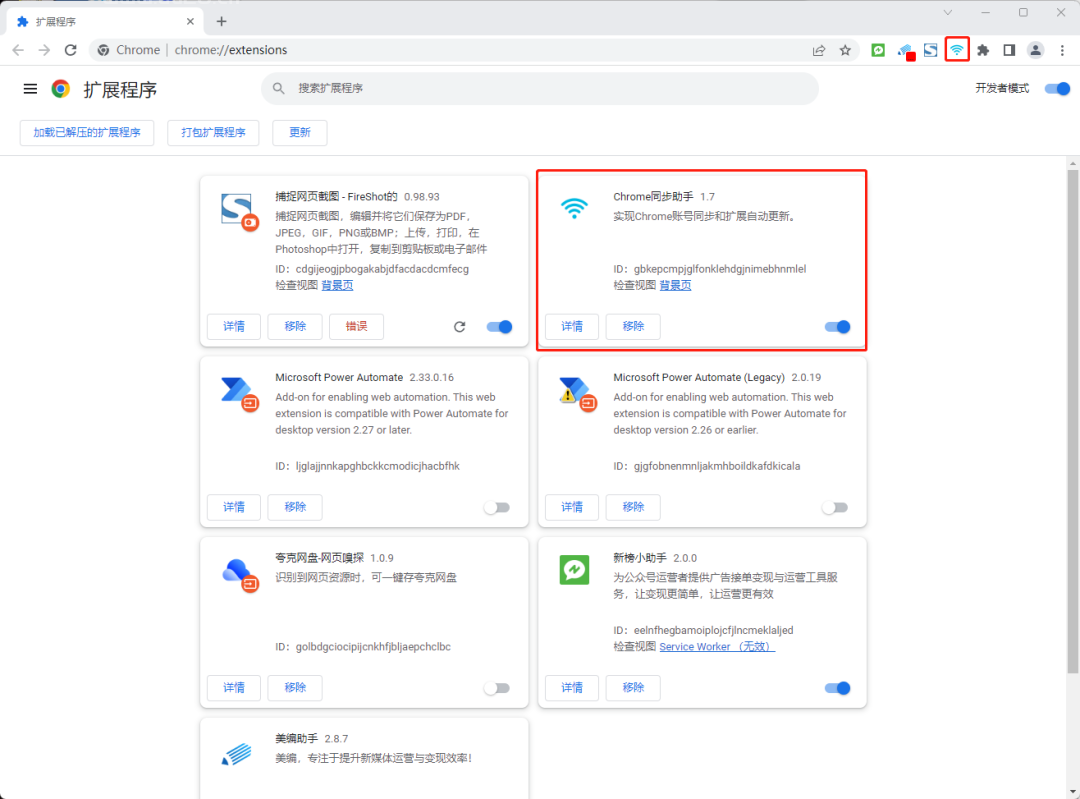The width and height of the screenshot is (1080, 799).
Task: Open the profile avatar menu
Action: tap(1035, 50)
